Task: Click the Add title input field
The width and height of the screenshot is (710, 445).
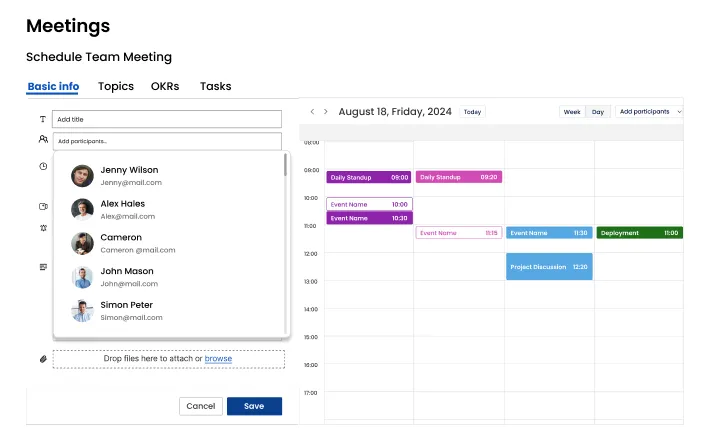Action: tap(167, 119)
